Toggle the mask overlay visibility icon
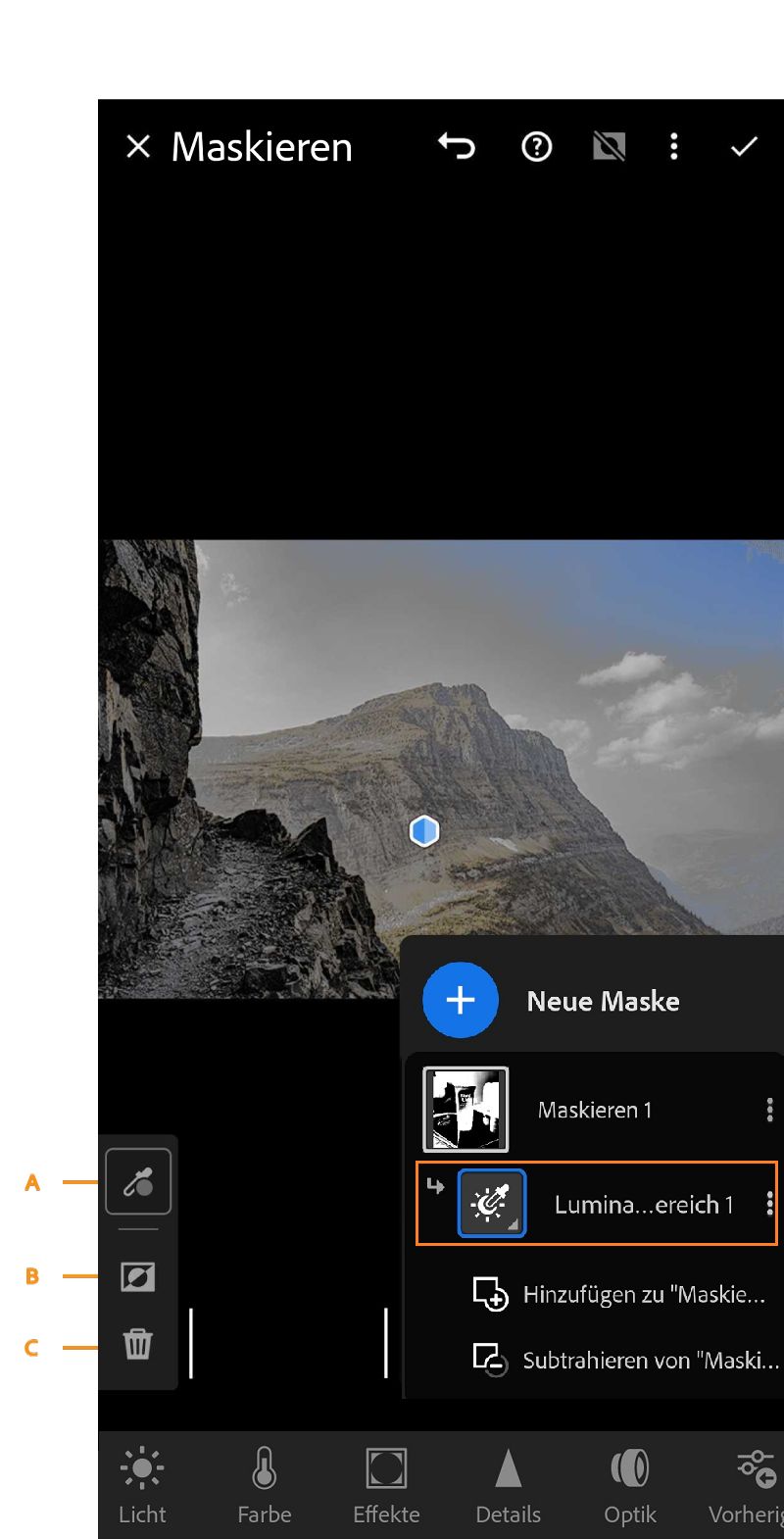 pos(609,147)
